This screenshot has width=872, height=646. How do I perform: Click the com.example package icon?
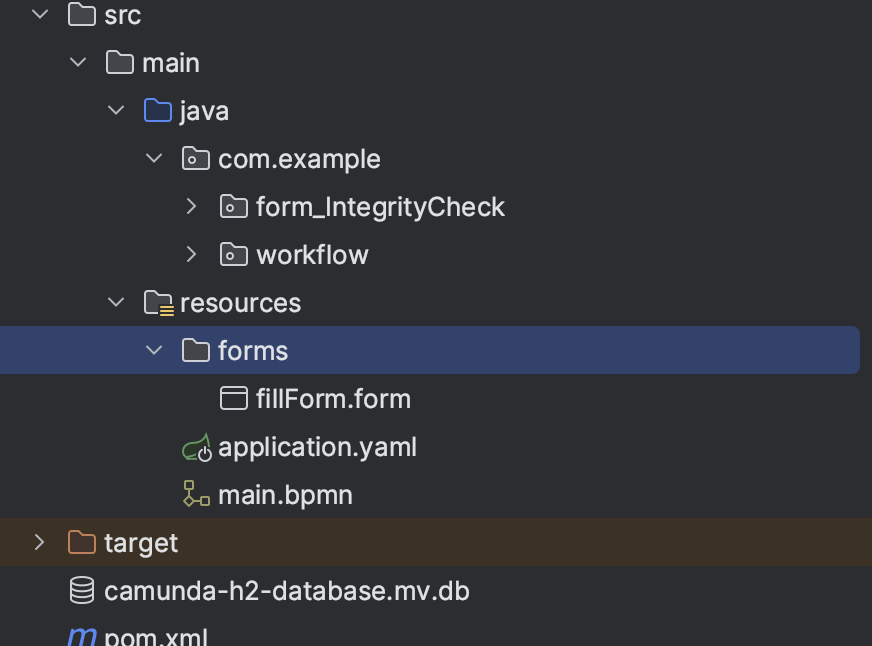pyautogui.click(x=195, y=159)
